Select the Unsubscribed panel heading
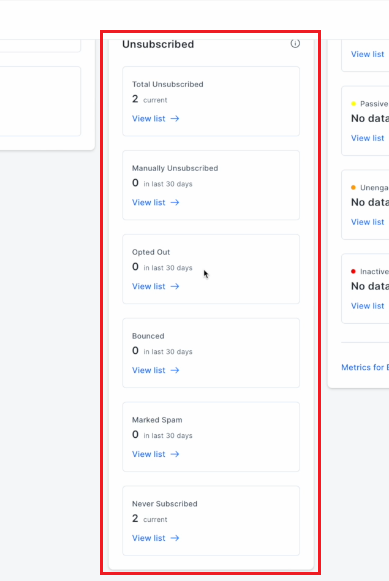389x581 pixels. (x=158, y=44)
